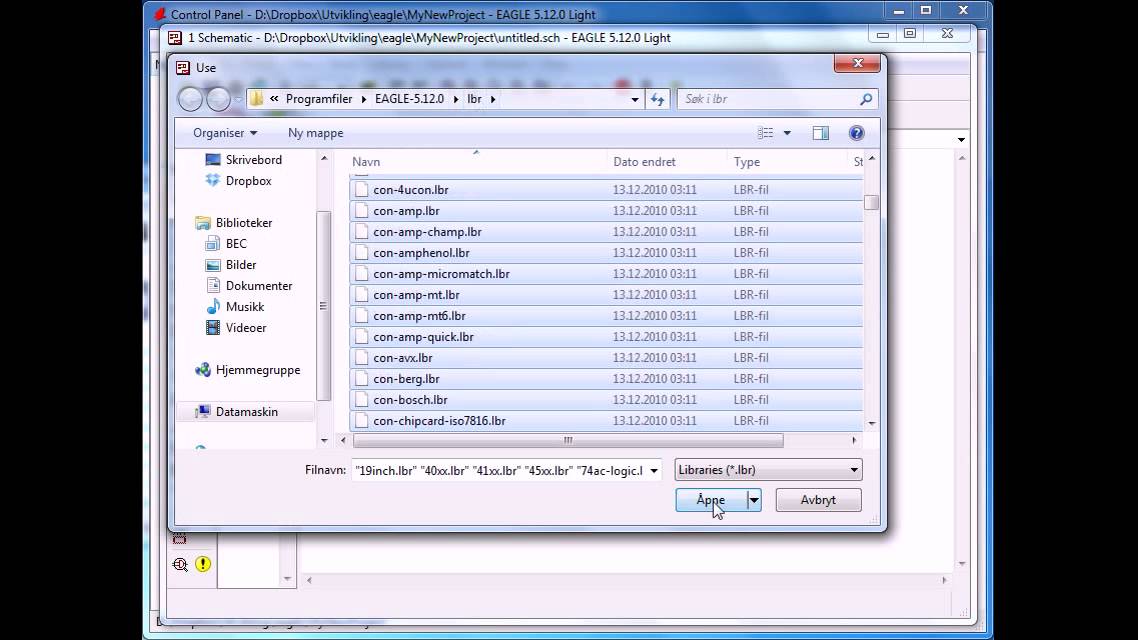Toggle the preview pane icon

[x=821, y=133]
